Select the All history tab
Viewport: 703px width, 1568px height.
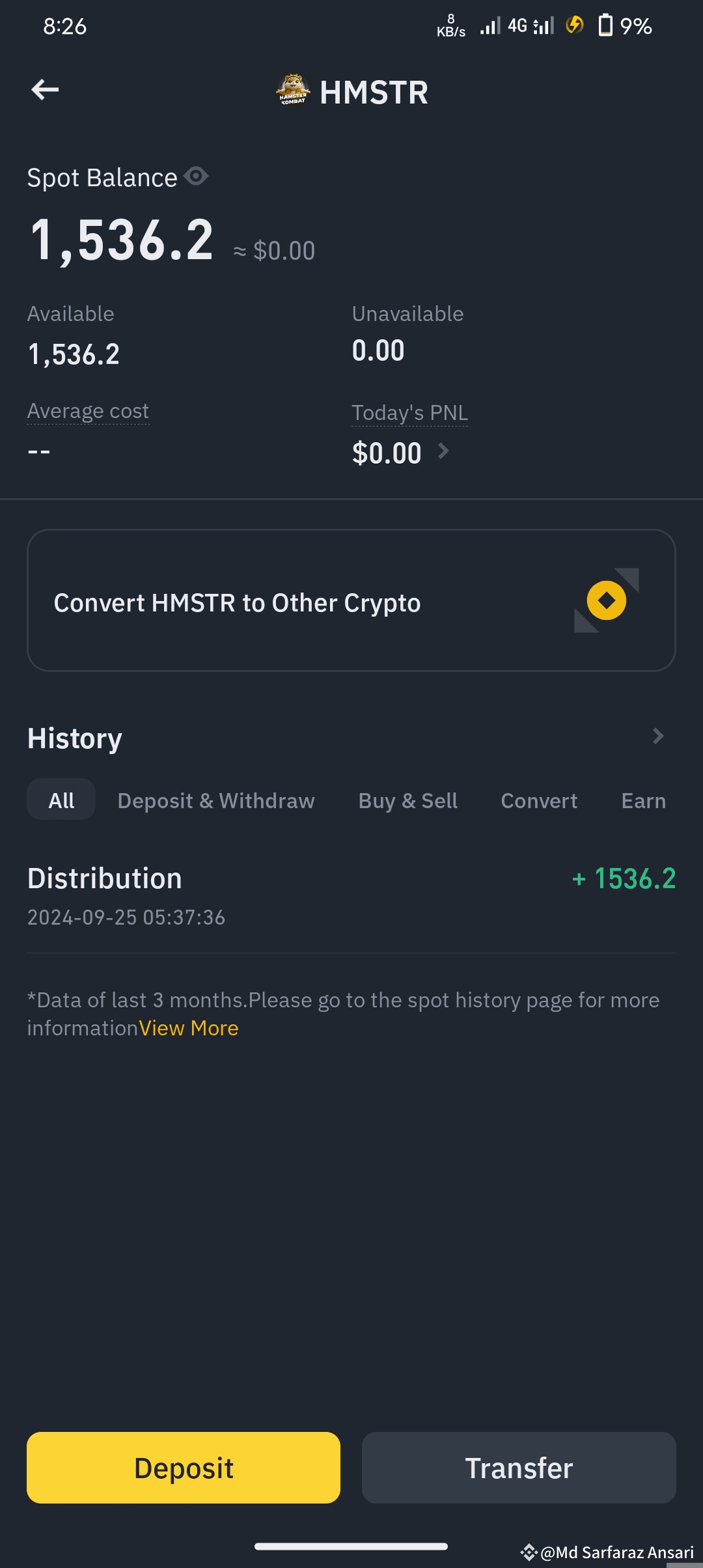[61, 800]
